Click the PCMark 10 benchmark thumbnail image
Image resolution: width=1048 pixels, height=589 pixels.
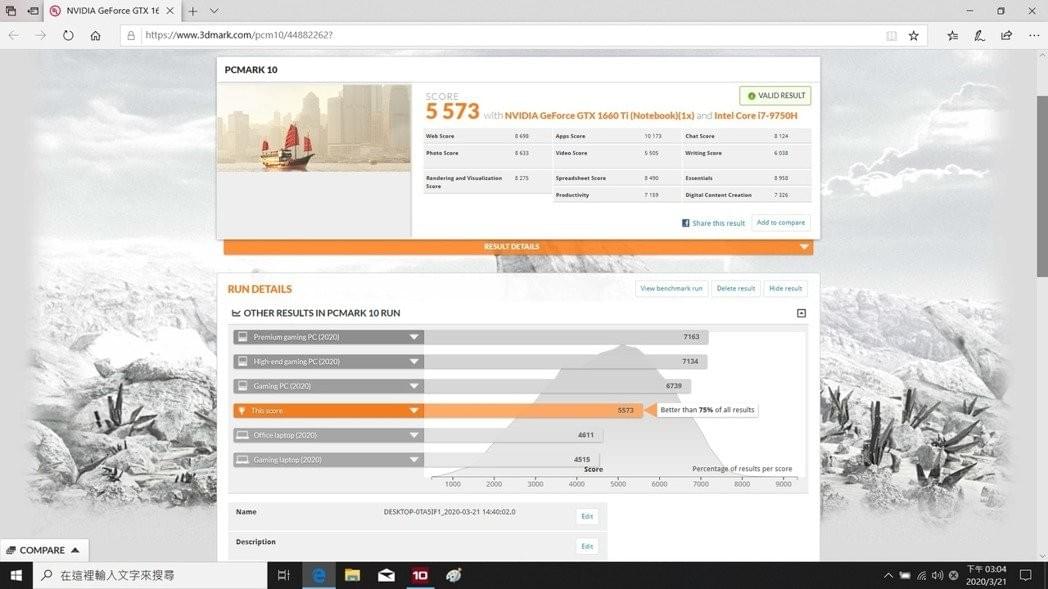pos(313,128)
